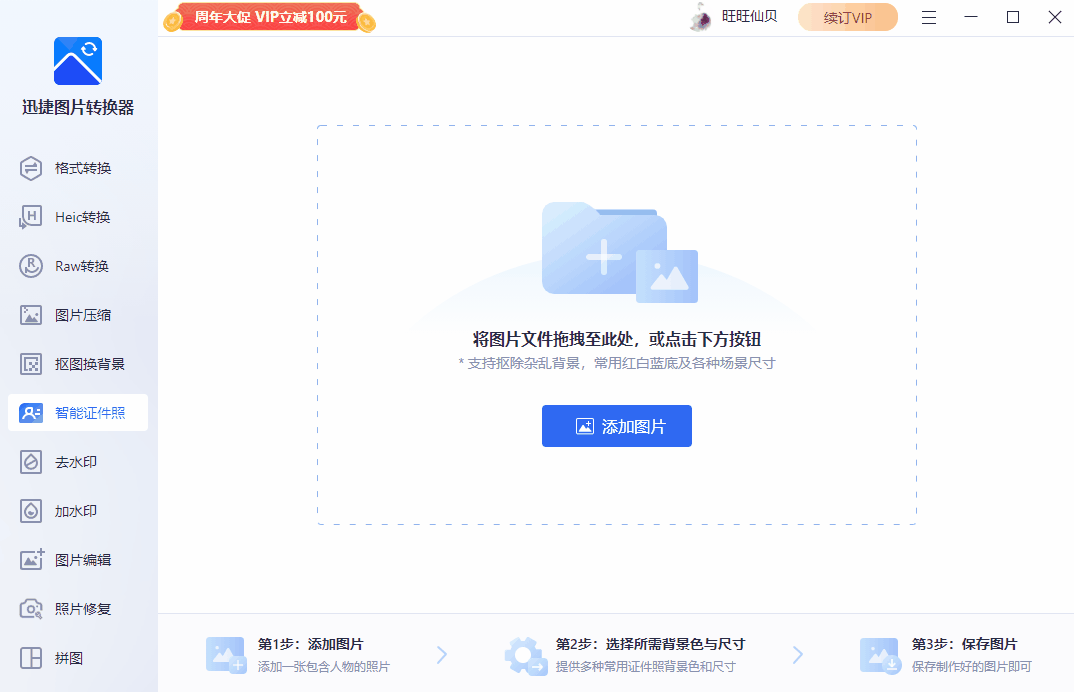Click the 加水印 sidebar icon
Image resolution: width=1074 pixels, height=692 pixels.
point(31,511)
